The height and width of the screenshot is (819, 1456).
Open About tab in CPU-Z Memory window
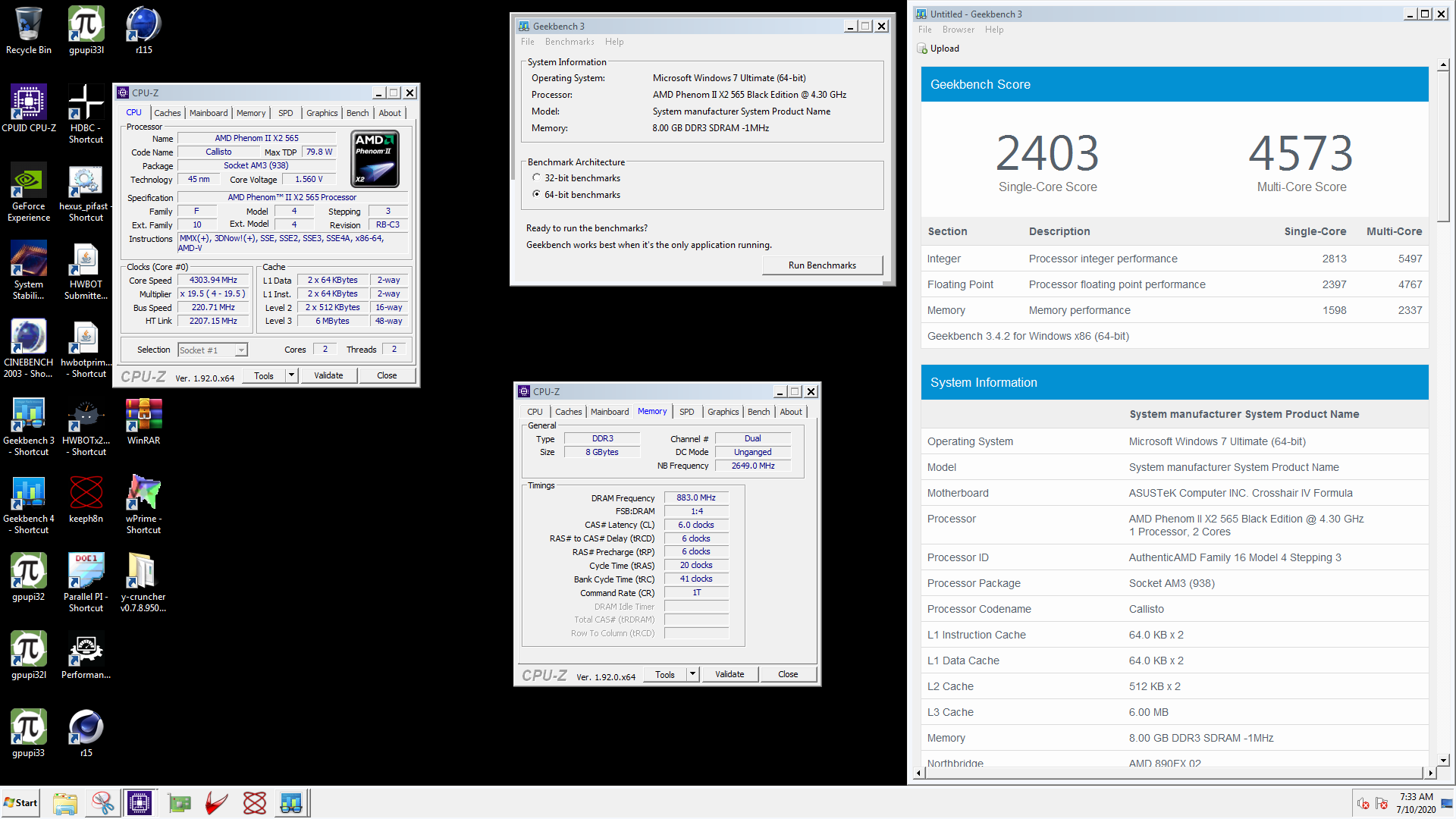(x=791, y=412)
